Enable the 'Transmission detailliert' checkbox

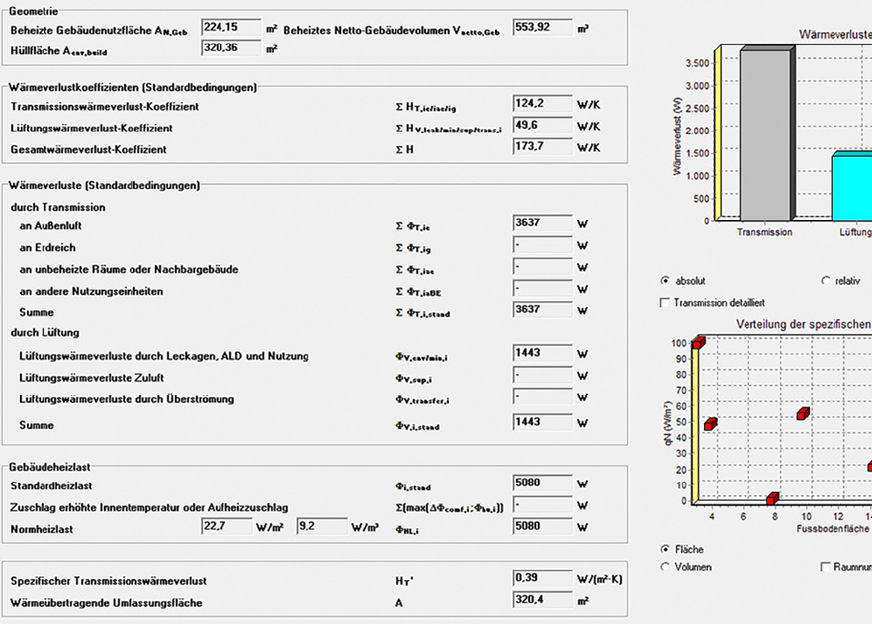point(666,302)
